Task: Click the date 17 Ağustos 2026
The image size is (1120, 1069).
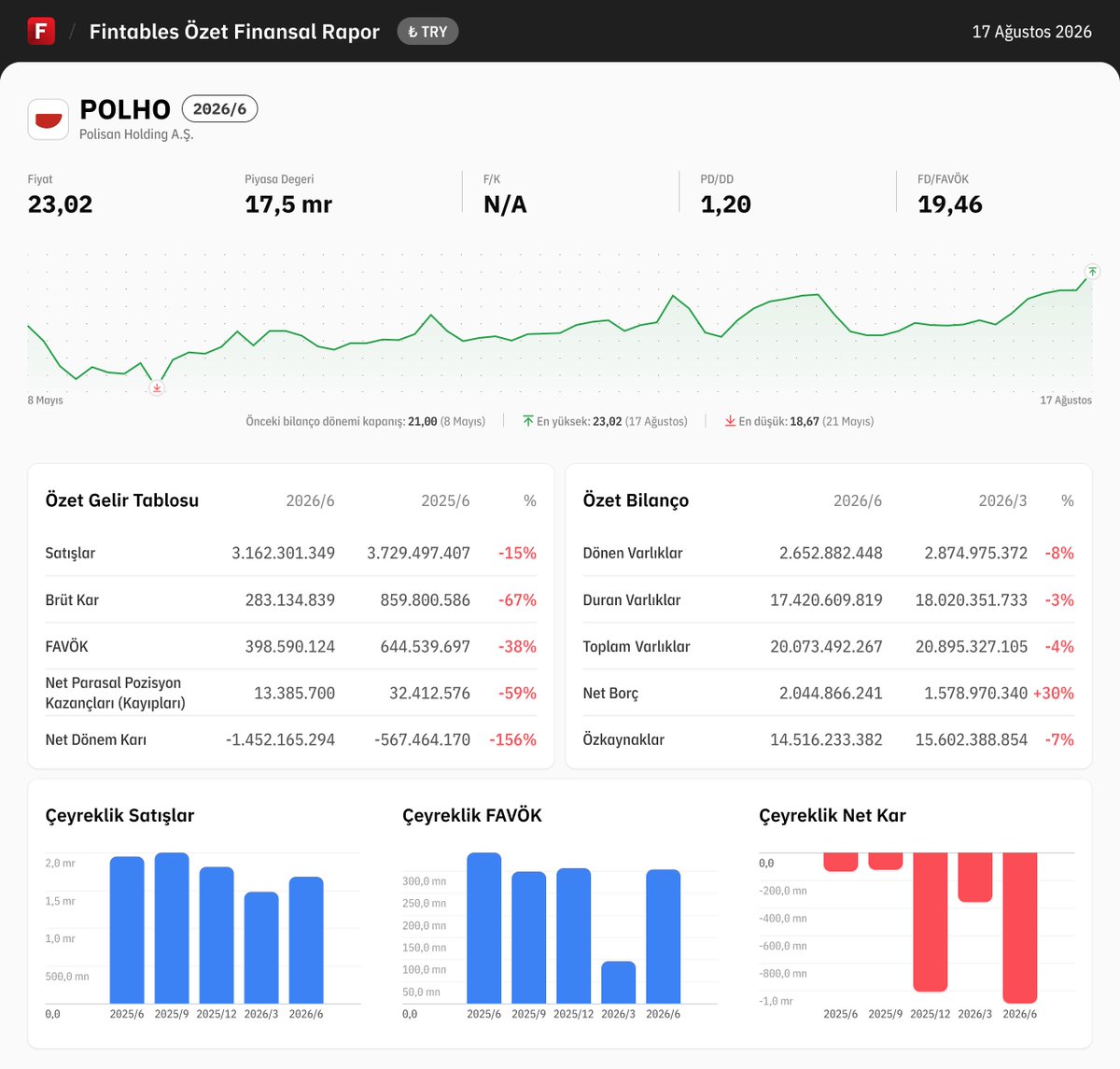Action: tap(1031, 32)
